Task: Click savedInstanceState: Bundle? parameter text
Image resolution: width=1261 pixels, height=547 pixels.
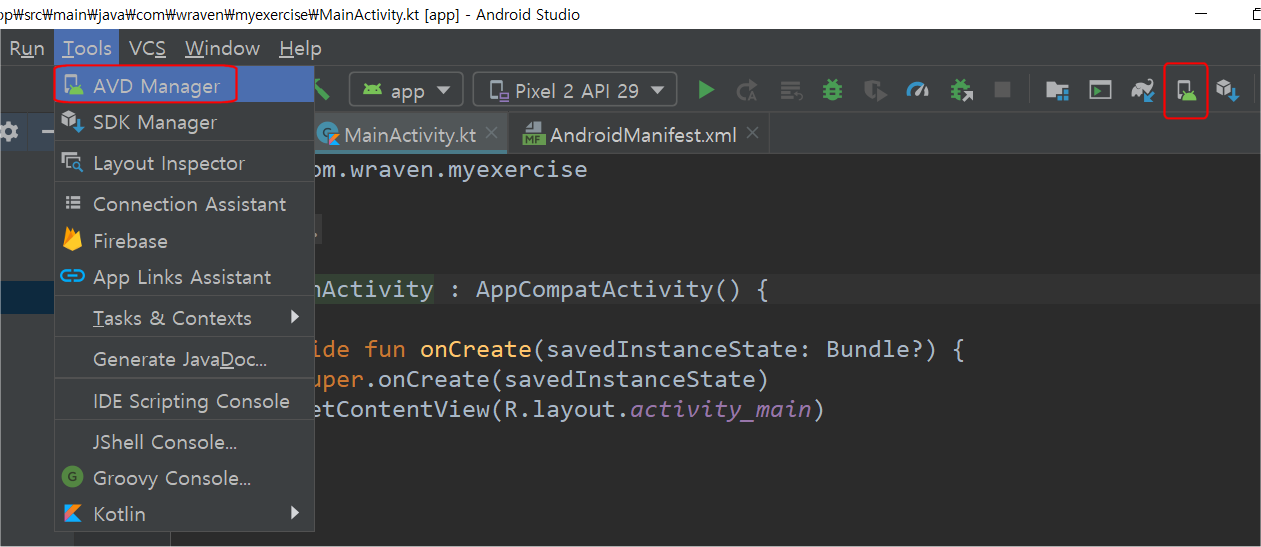Action: [x=742, y=350]
